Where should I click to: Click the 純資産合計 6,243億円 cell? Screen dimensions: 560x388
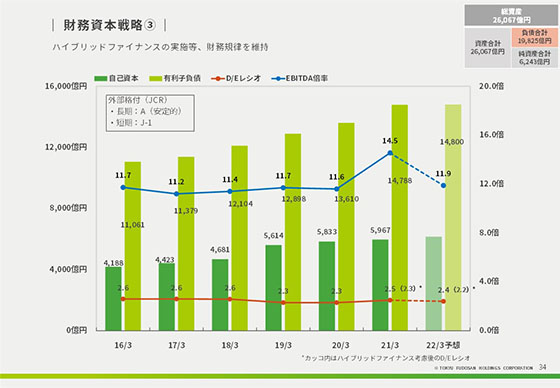534,58
